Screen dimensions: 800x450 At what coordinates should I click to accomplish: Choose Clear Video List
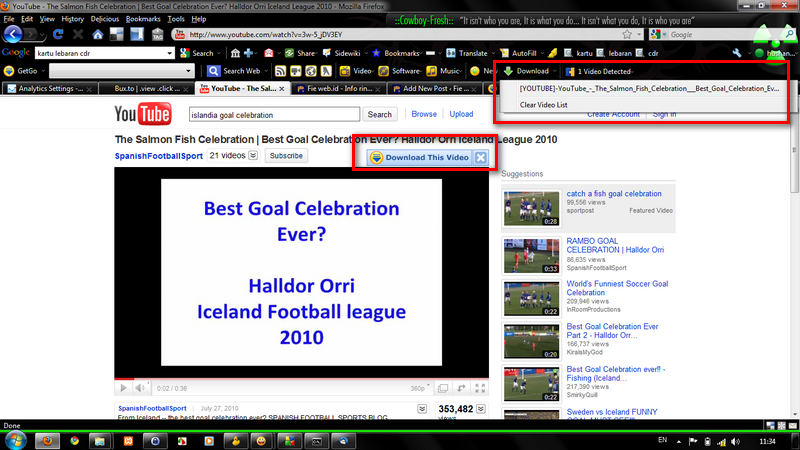pos(543,105)
